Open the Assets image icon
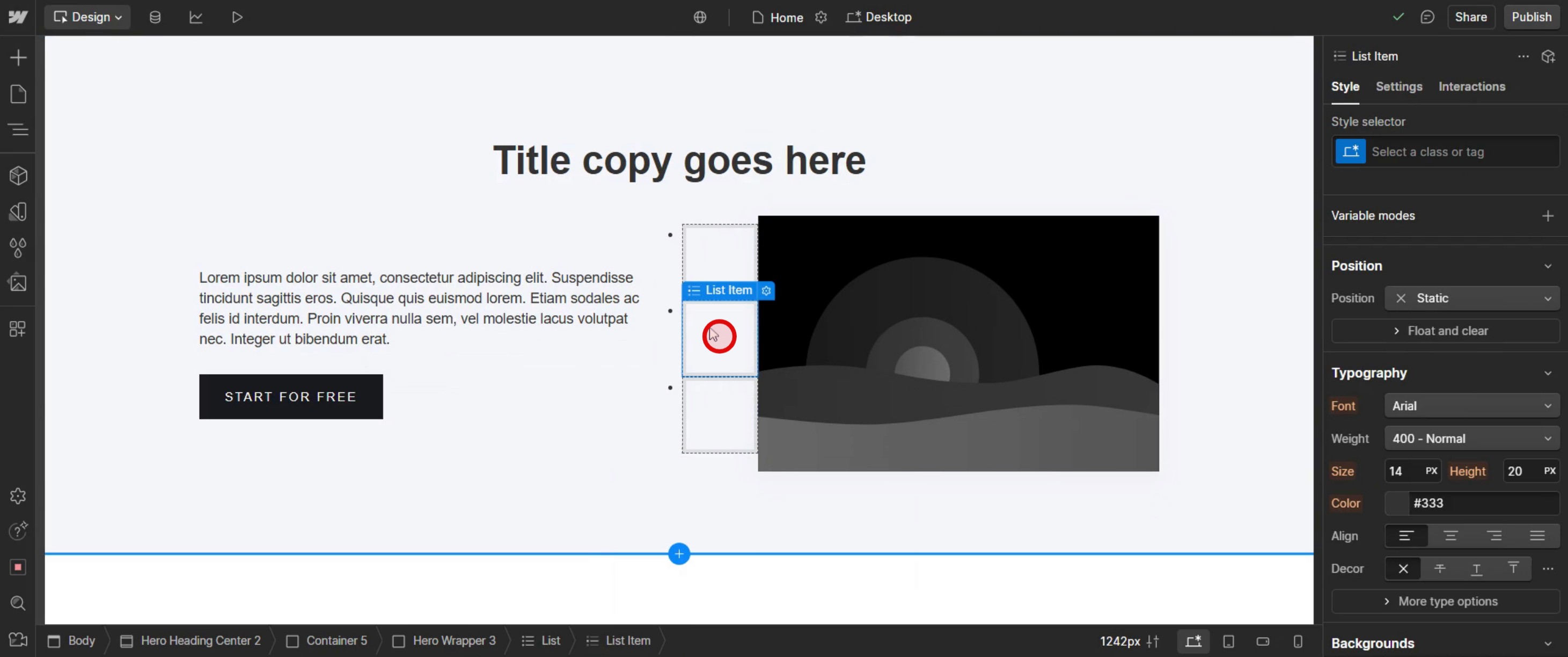Image resolution: width=1568 pixels, height=657 pixels. click(x=18, y=282)
